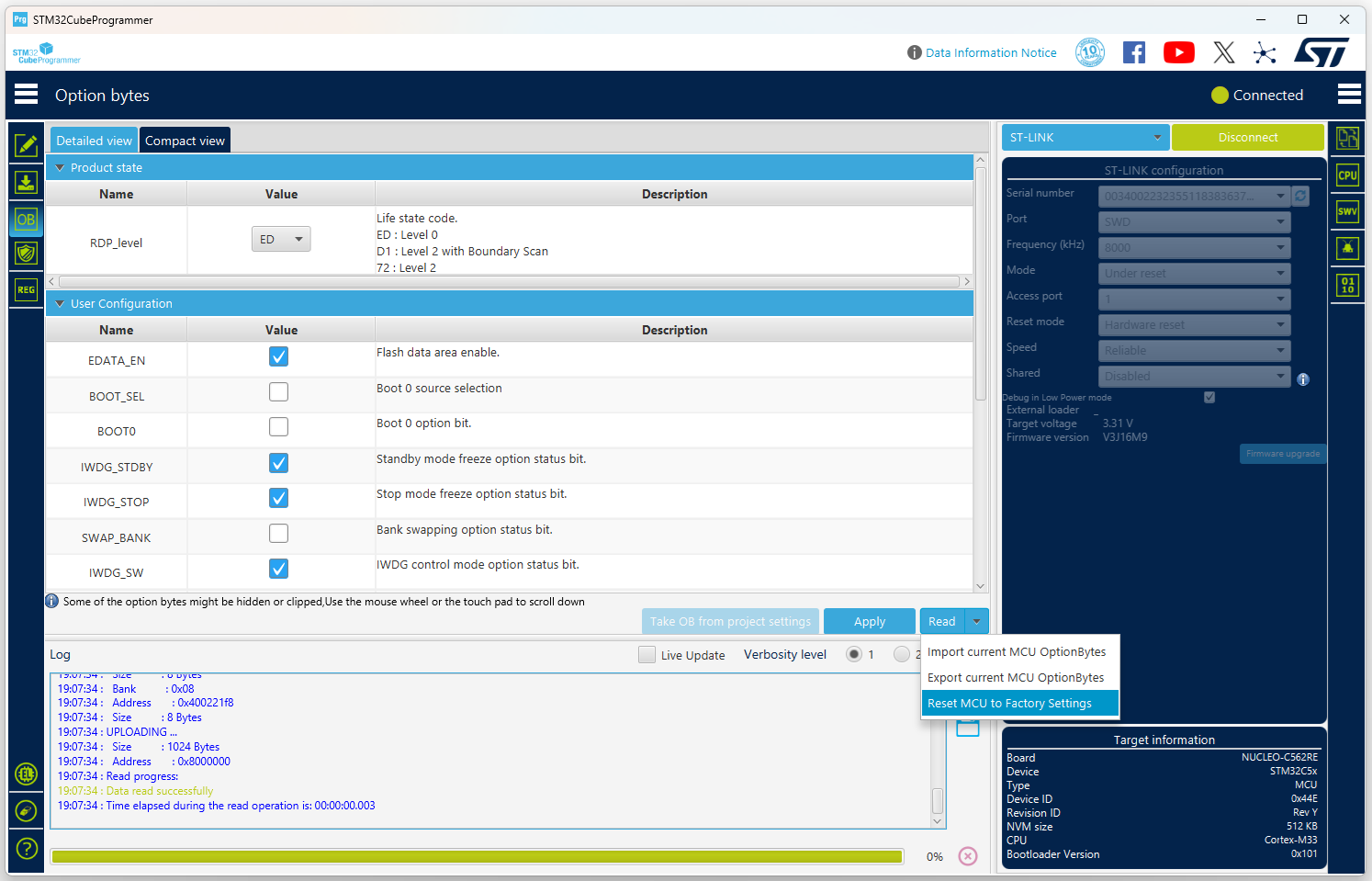Choose Reset MCU to Factory Settings
The width and height of the screenshot is (1372, 881).
(1020, 704)
